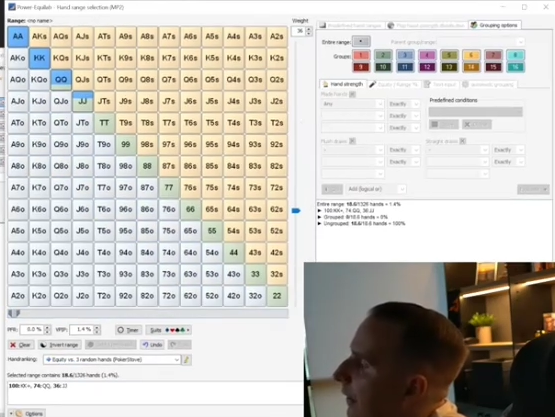Image resolution: width=555 pixels, height=417 pixels.
Task: Select the Hand strength tab
Action: coord(343,84)
